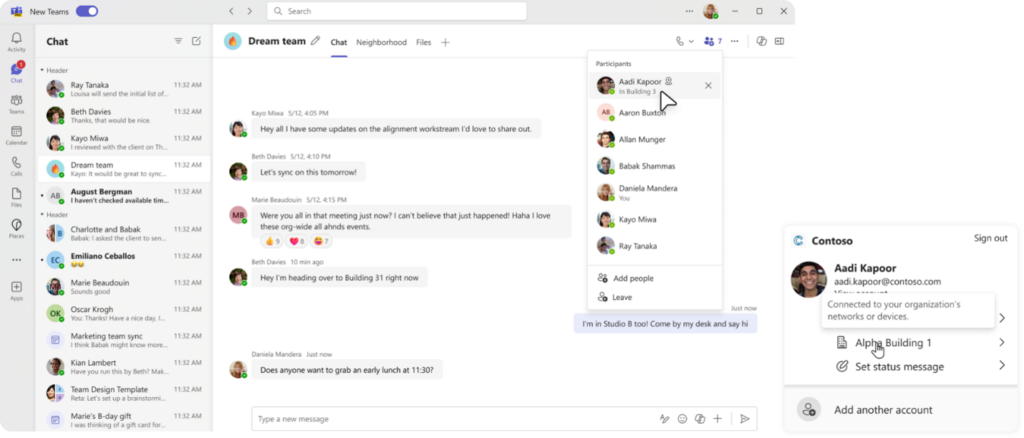
Task: Select Babak Shammas in participants list
Action: tap(655, 166)
